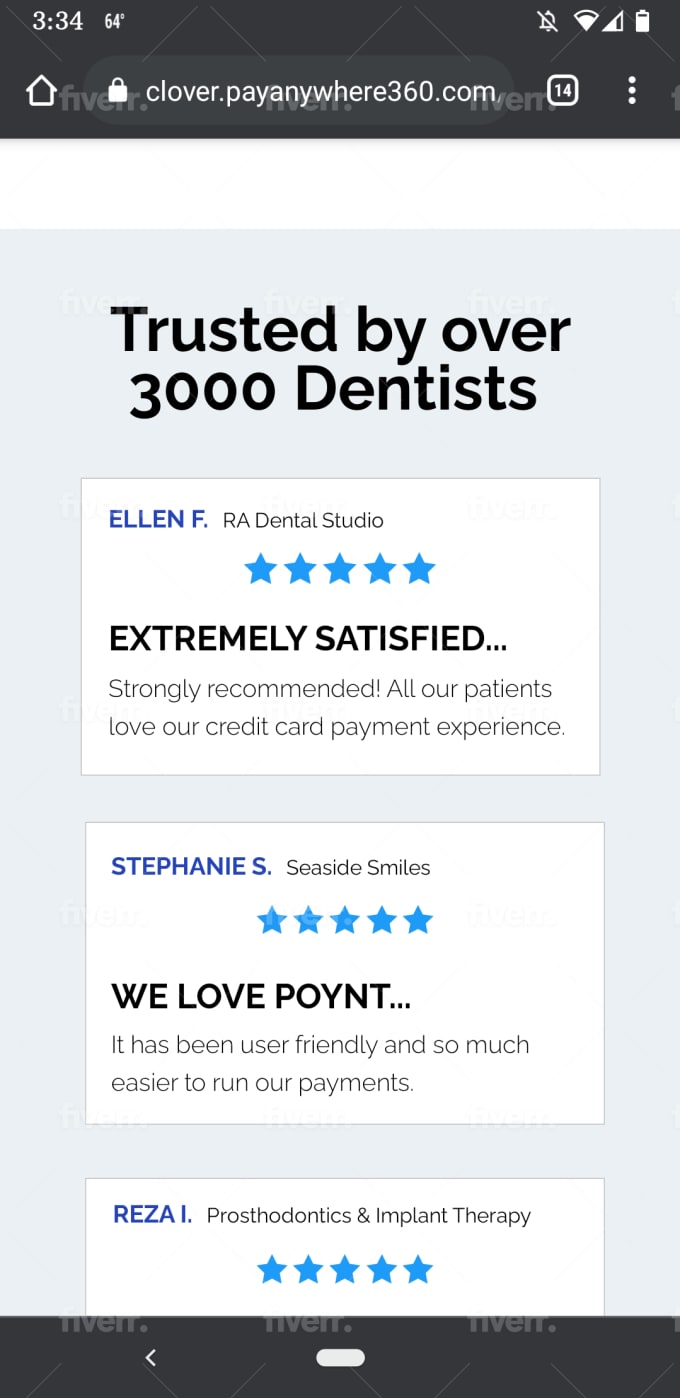Viewport: 680px width, 1398px height.
Task: Select the STEPHANIE S. reviewer name
Action: [191, 867]
